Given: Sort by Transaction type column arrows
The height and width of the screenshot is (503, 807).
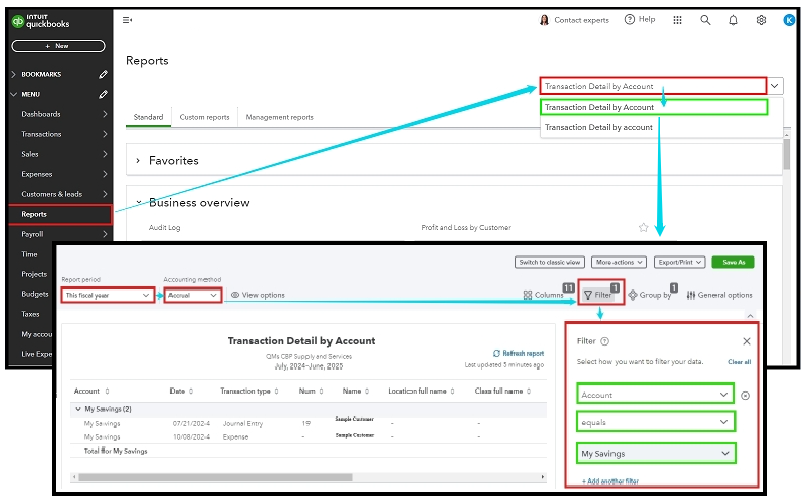Looking at the screenshot, I should tap(276, 391).
